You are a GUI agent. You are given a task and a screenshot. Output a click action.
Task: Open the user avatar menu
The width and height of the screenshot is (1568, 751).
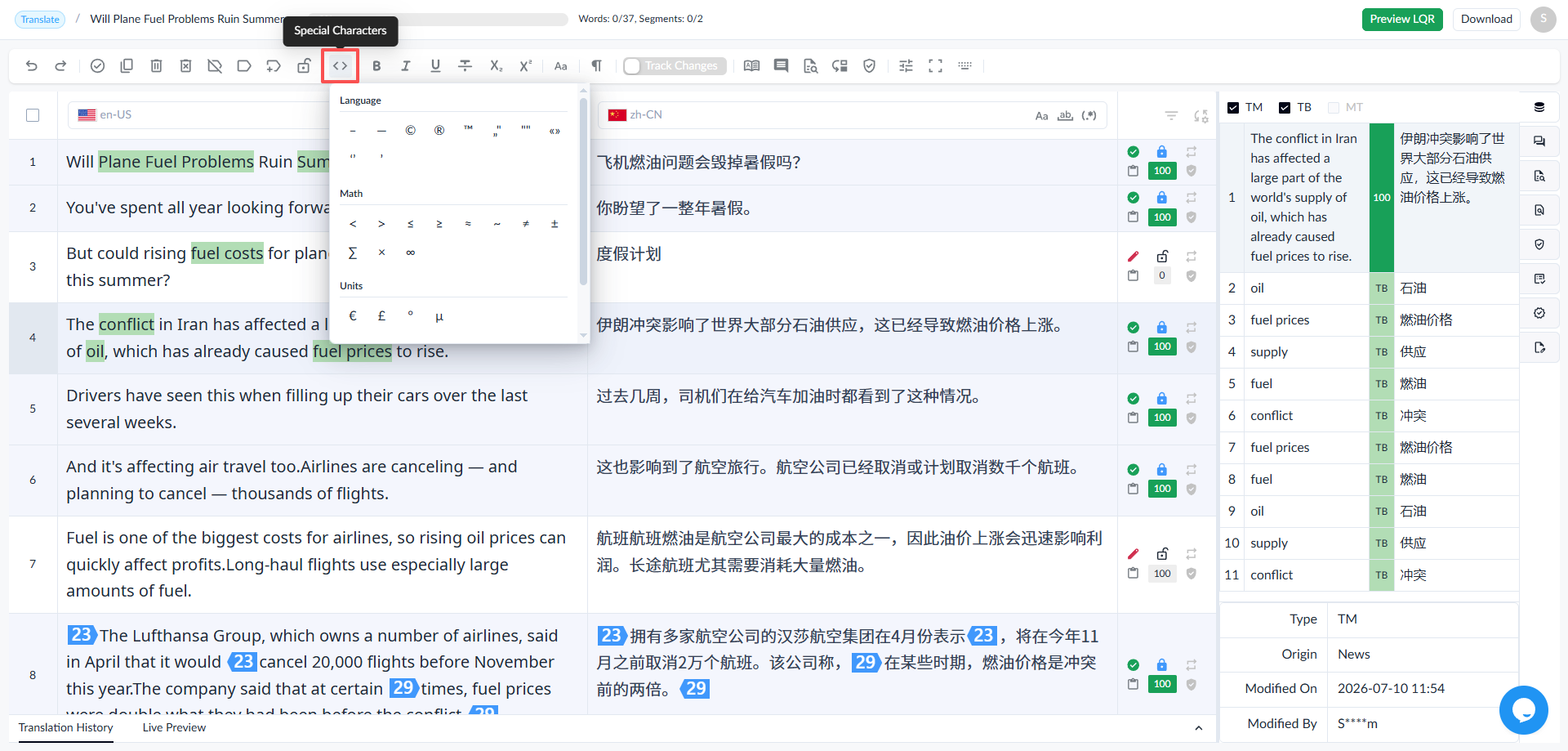1543,20
